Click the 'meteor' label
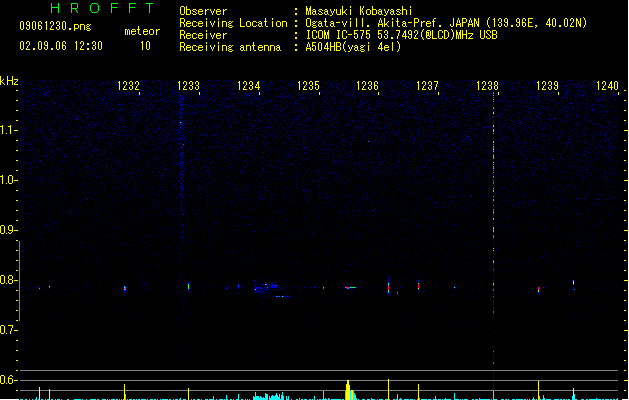This screenshot has width=629, height=400. pyautogui.click(x=142, y=31)
